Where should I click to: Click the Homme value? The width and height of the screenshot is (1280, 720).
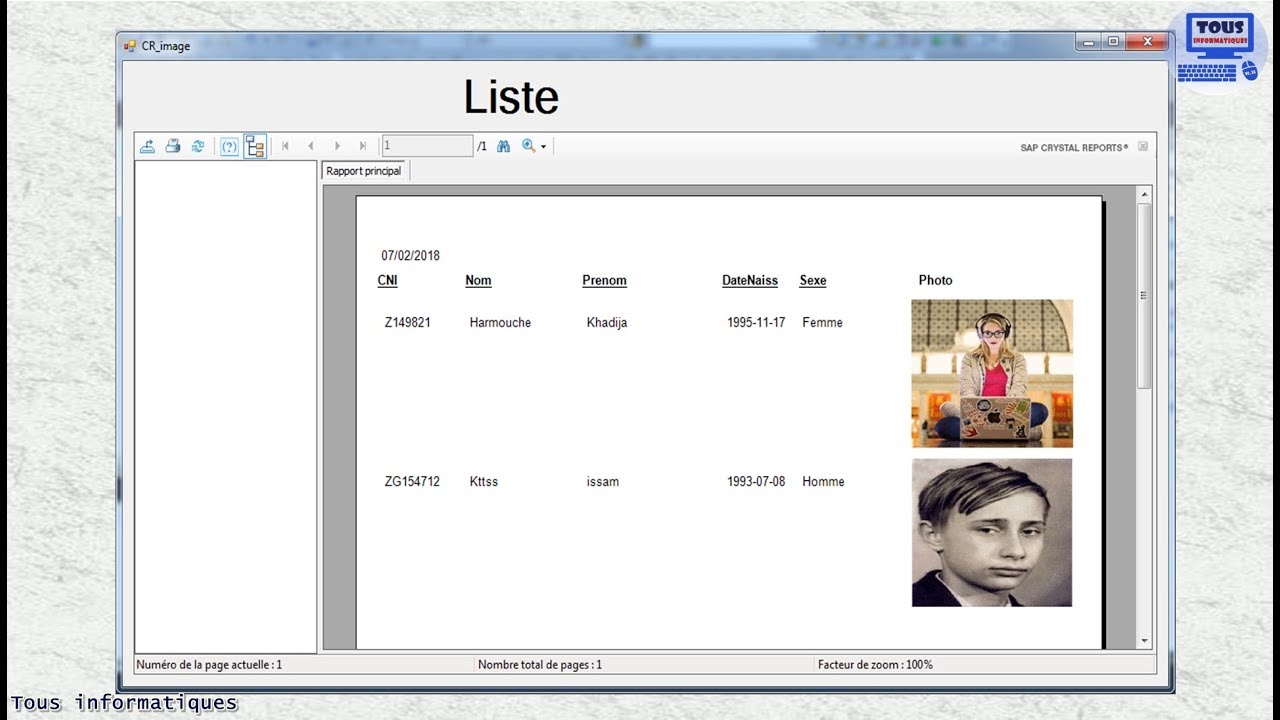pos(823,481)
